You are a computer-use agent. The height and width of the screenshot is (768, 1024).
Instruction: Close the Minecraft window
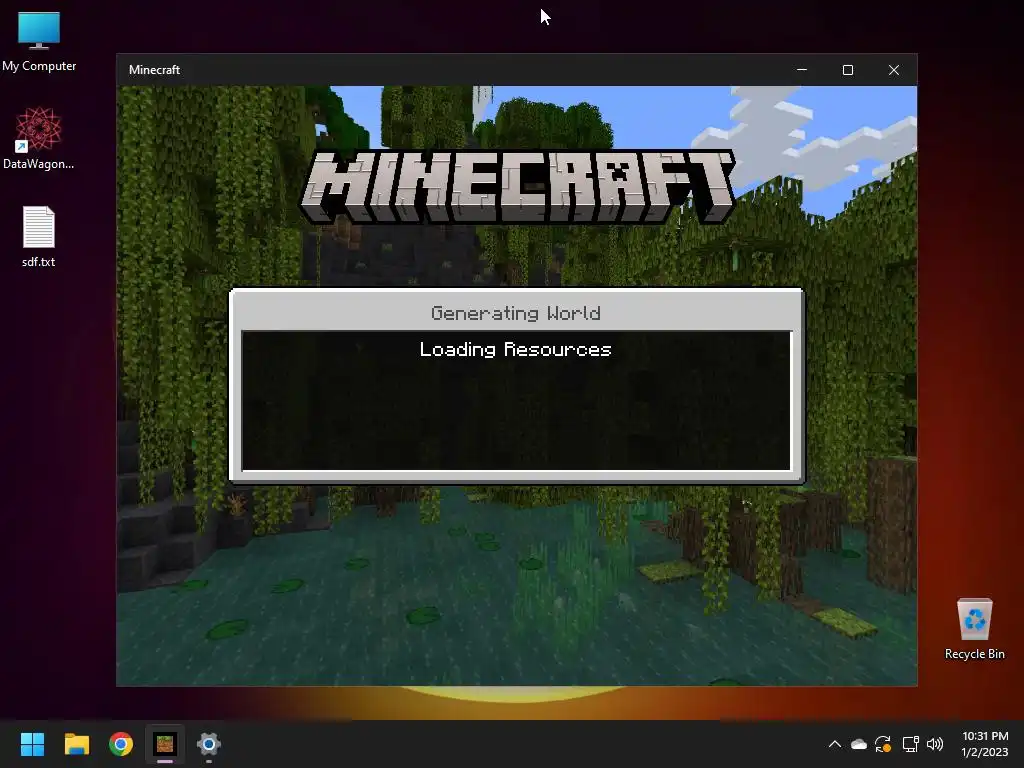point(894,70)
